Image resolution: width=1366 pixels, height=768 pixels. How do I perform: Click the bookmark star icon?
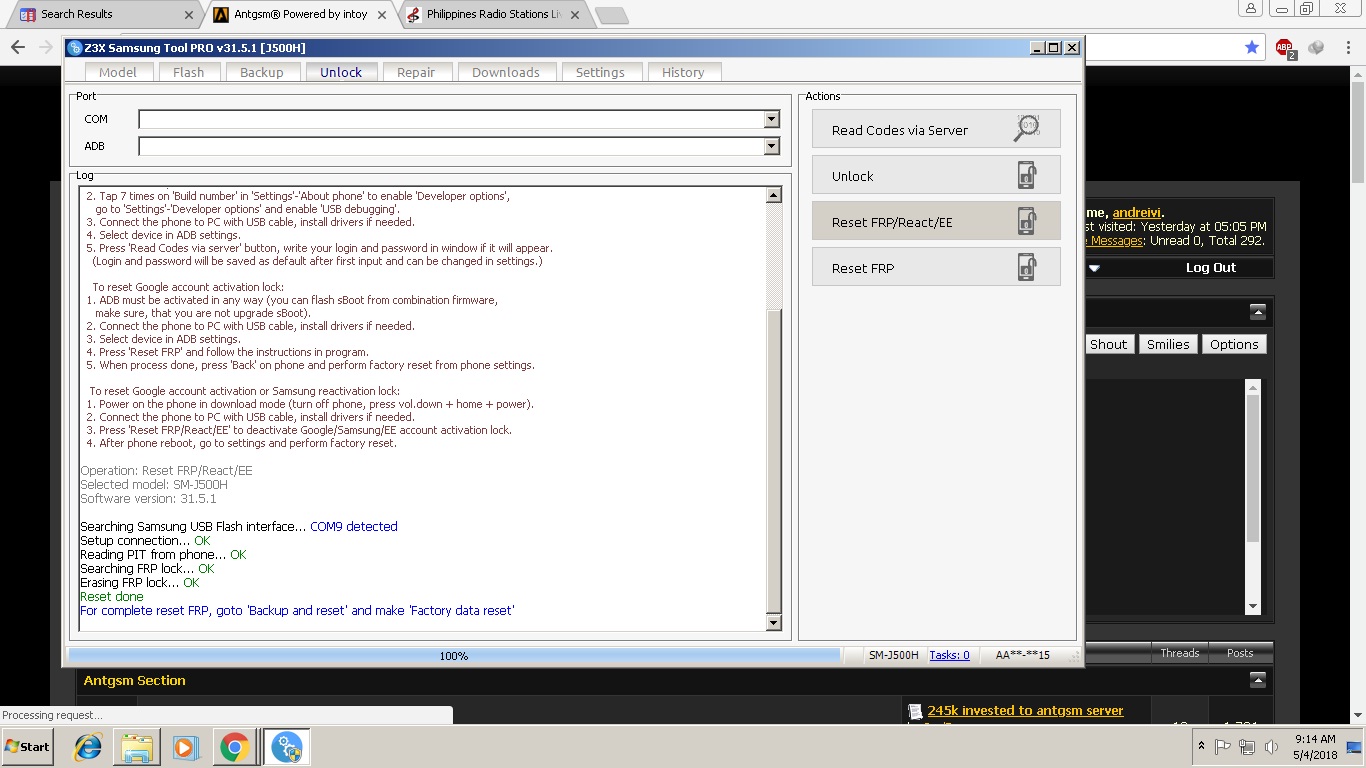pos(1252,47)
